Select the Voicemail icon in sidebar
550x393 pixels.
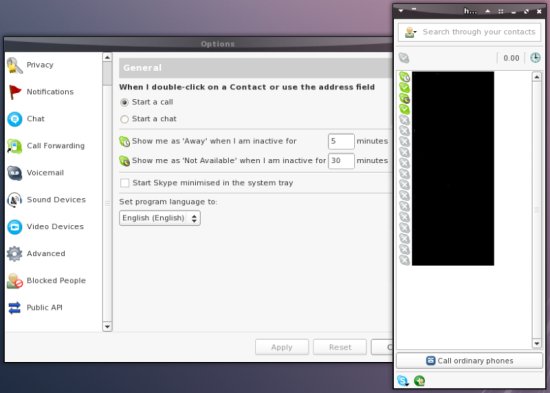pos(15,173)
